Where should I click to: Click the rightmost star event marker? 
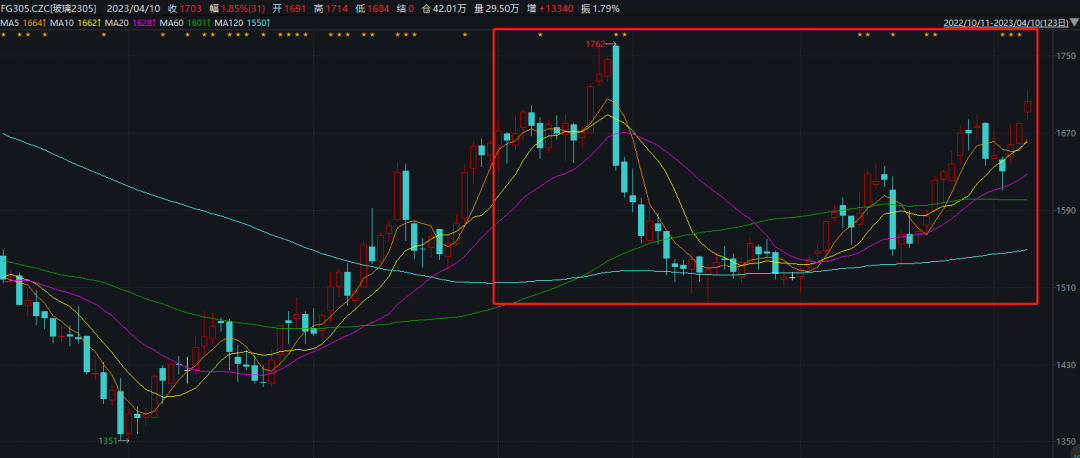(x=1019, y=35)
